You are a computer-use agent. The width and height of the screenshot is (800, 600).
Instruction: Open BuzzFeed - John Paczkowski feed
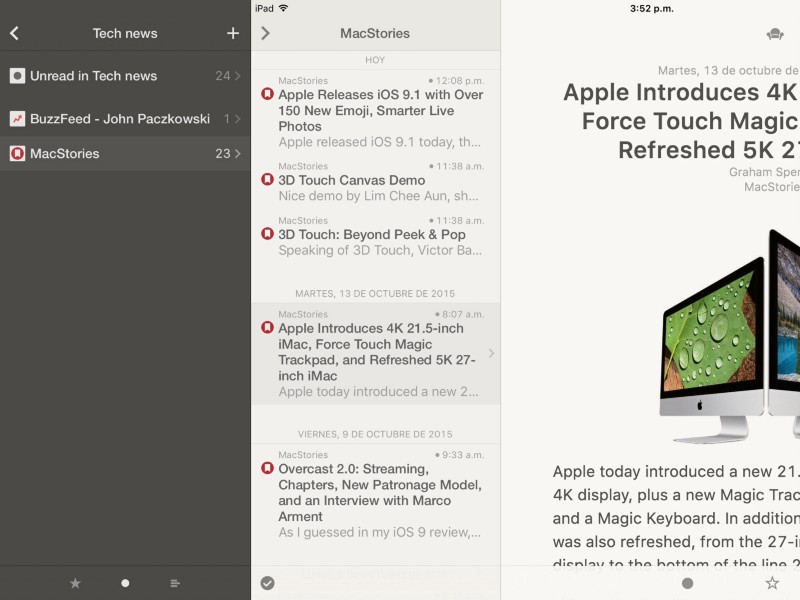125,119
